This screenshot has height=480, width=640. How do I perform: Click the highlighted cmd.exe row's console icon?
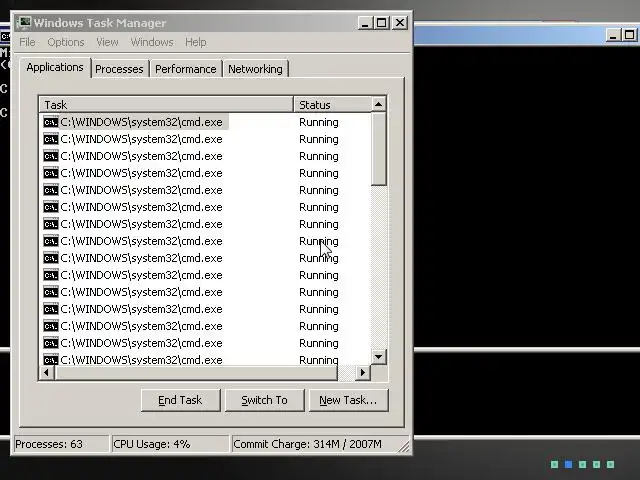pos(51,122)
